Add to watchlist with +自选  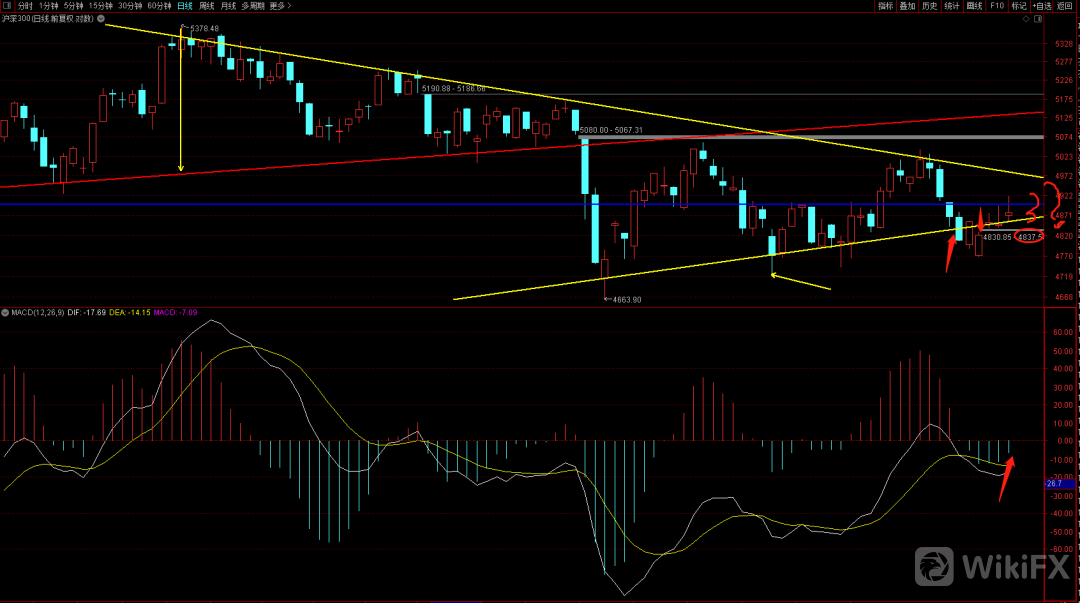[1043, 6]
